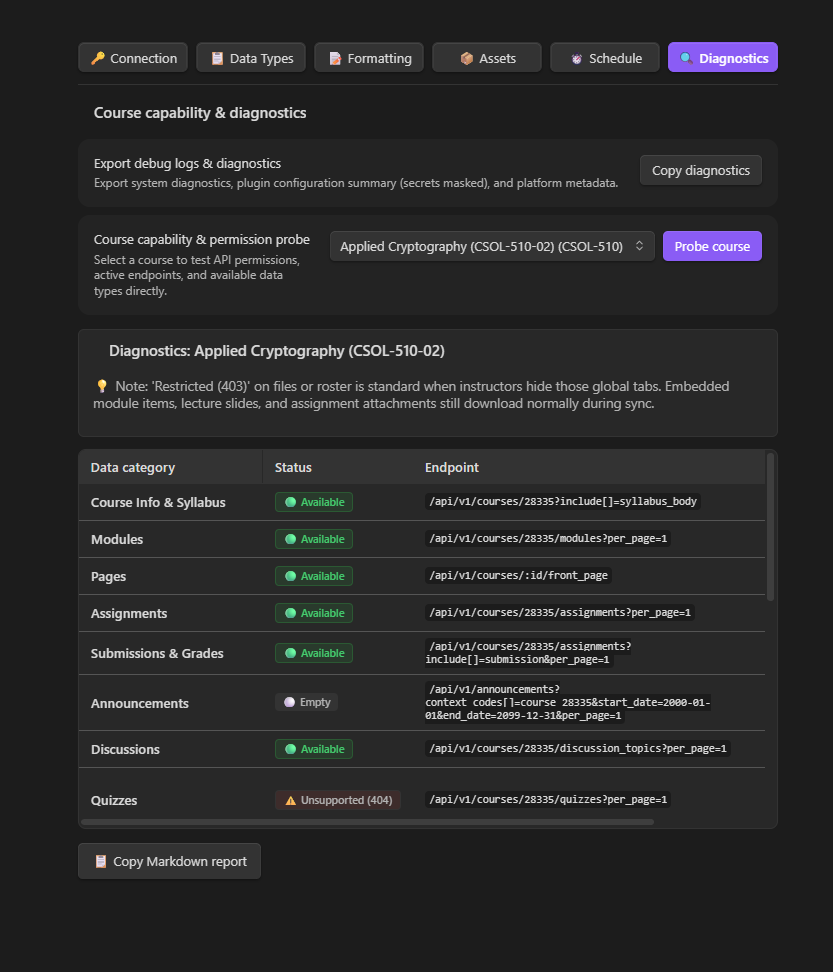Click the discussion_topics endpoint path
This screenshot has width=833, height=972.
point(578,748)
